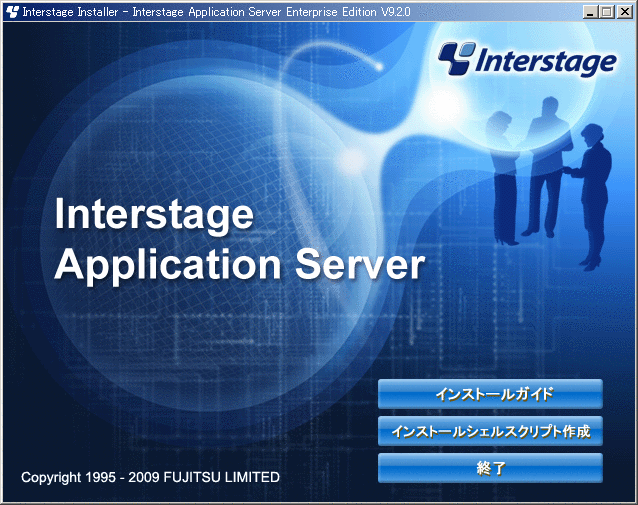Click the window title text Interstage Installer
638x505 pixels.
pyautogui.click(x=70, y=12)
